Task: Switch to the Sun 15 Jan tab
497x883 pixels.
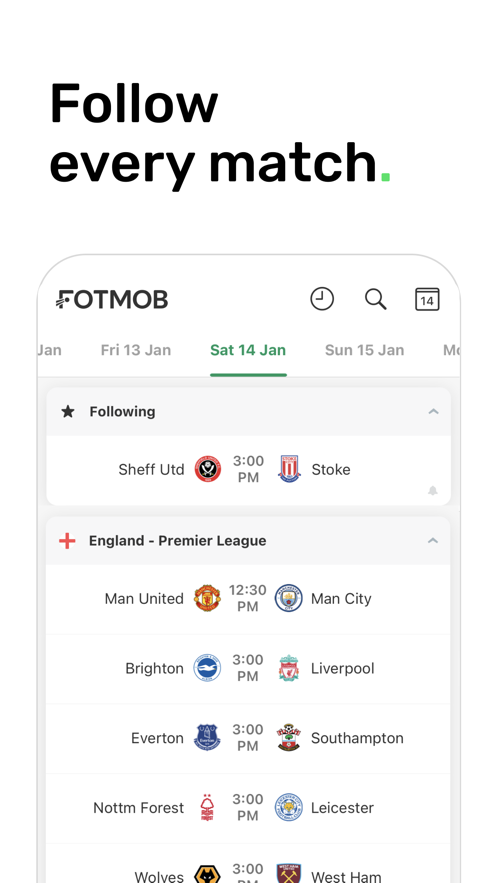Action: 364,350
